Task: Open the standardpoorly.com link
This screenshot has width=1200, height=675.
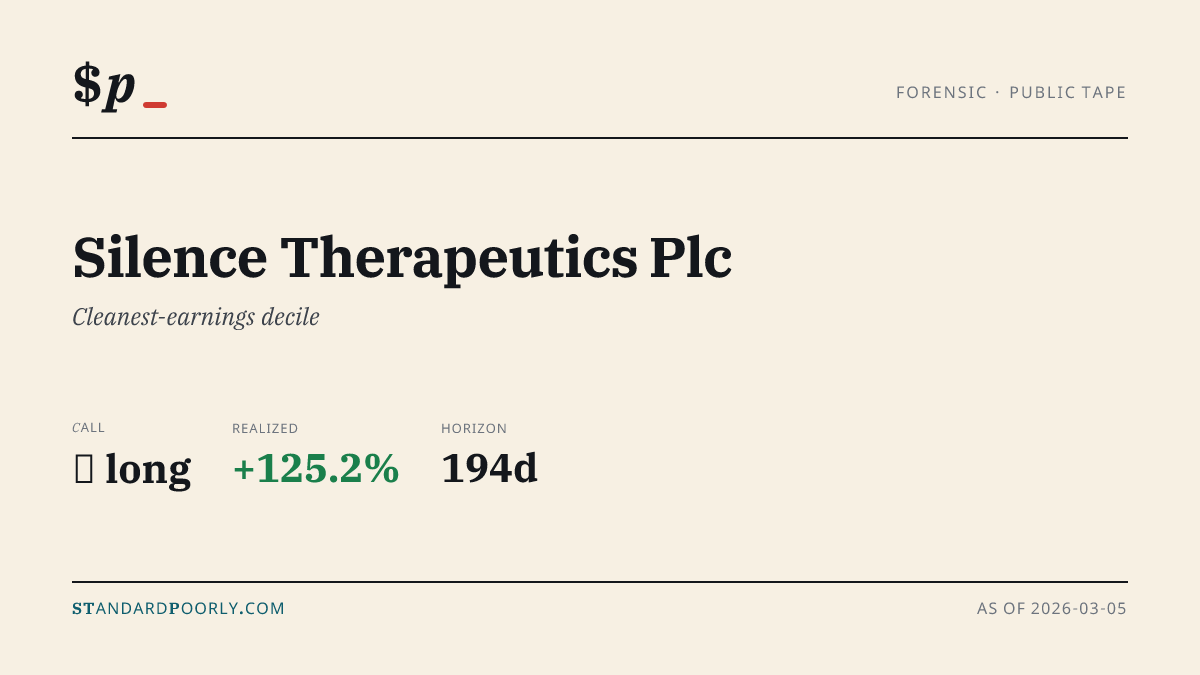Action: 178,608
